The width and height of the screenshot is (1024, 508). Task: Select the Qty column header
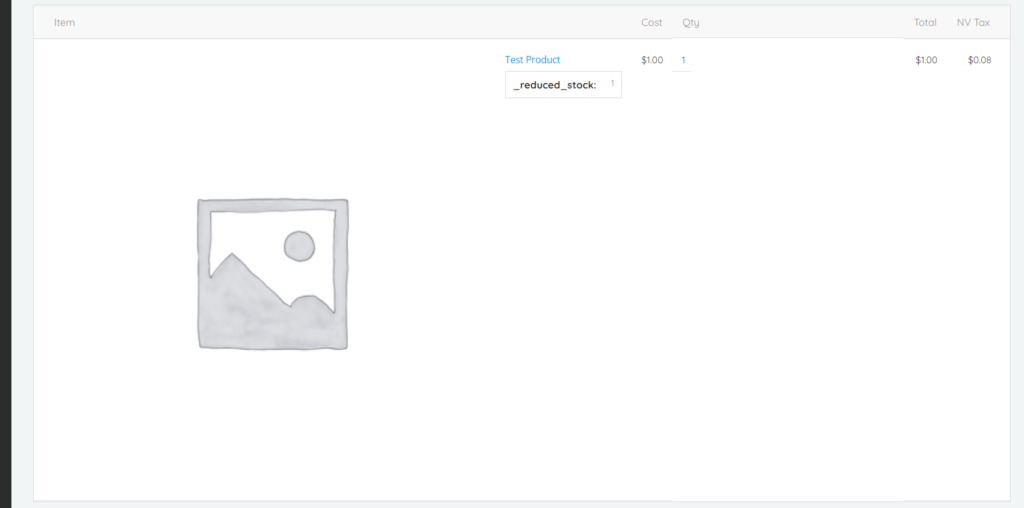(x=690, y=22)
